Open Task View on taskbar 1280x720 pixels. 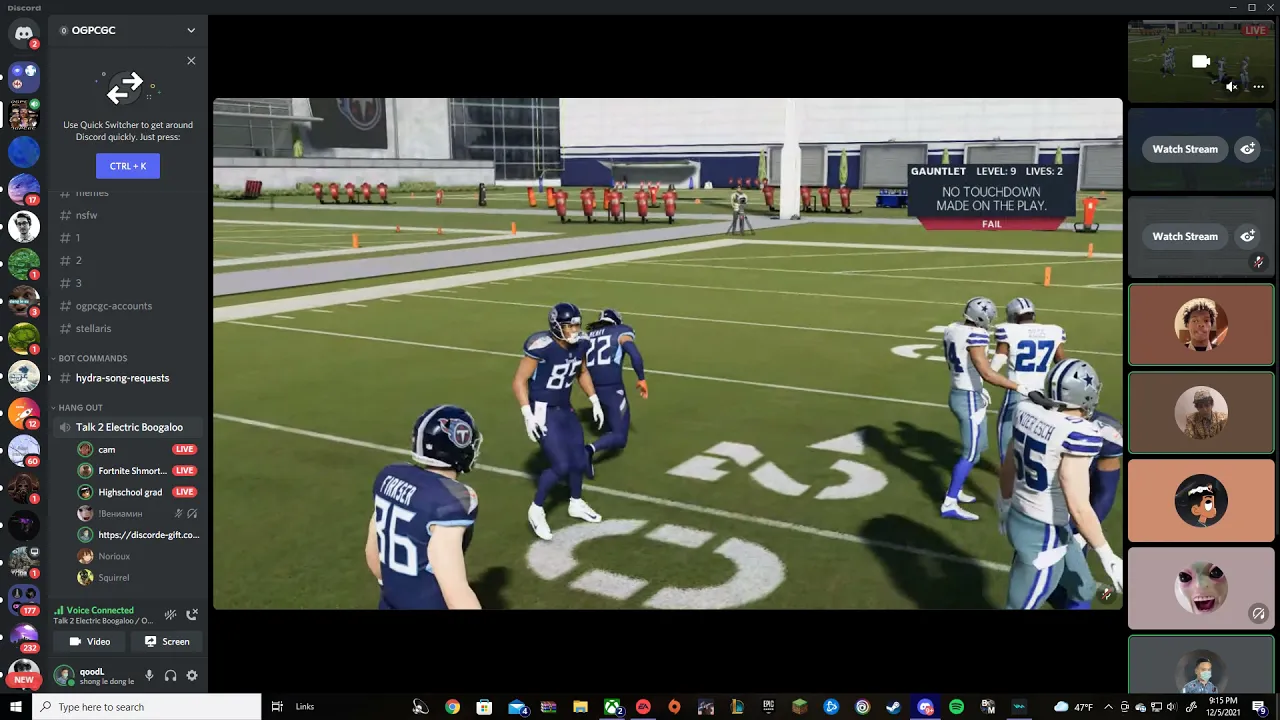[x=277, y=707]
